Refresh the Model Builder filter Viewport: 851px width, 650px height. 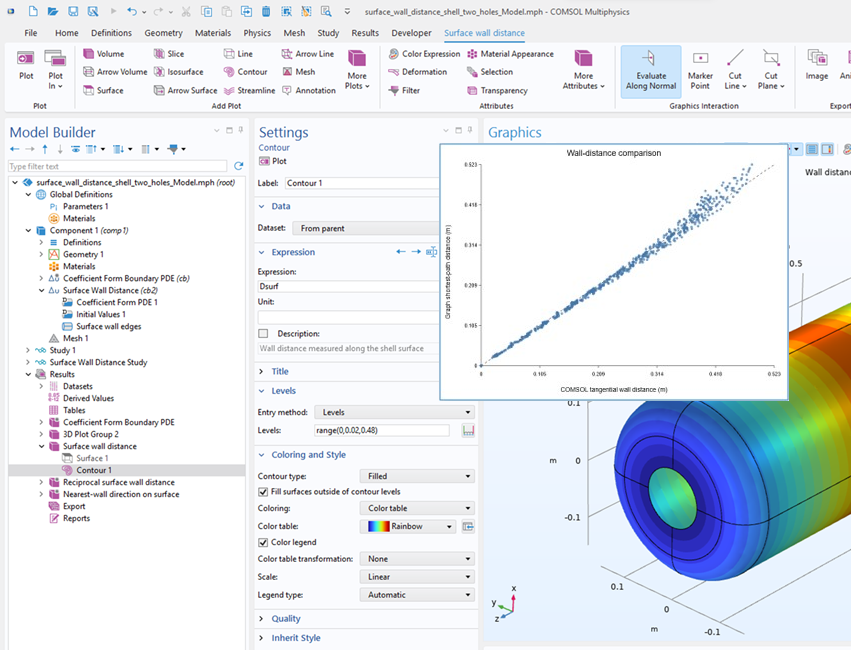pyautogui.click(x=238, y=166)
